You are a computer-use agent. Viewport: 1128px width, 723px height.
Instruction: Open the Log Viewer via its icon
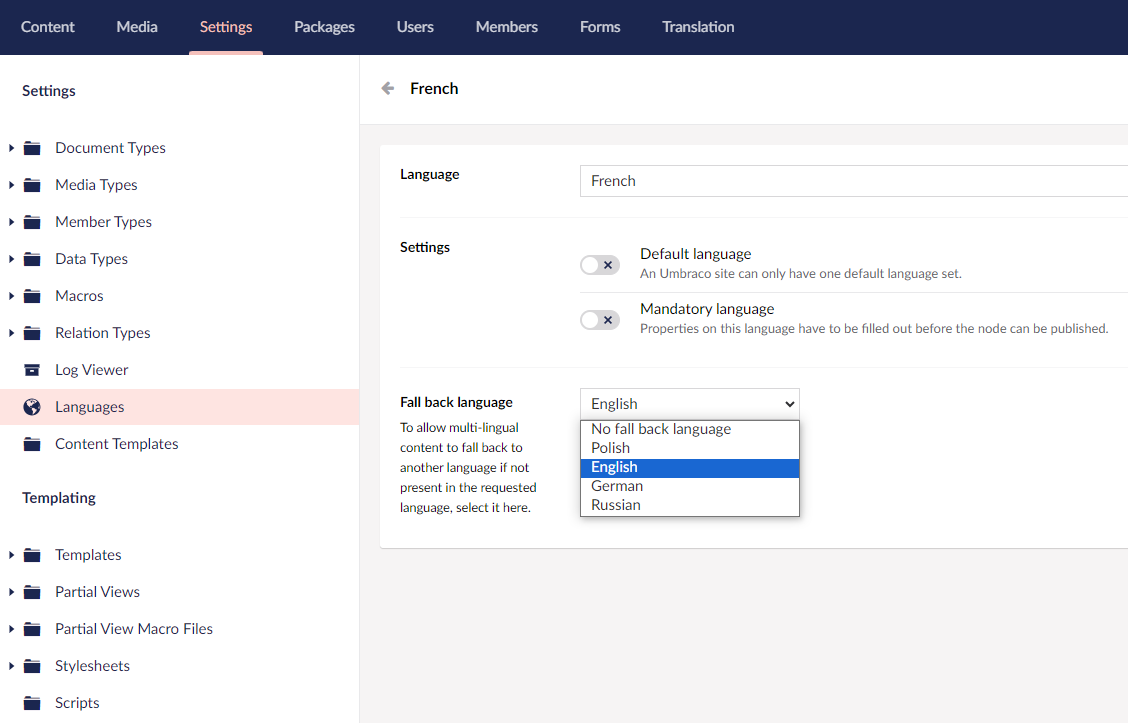(x=31, y=369)
